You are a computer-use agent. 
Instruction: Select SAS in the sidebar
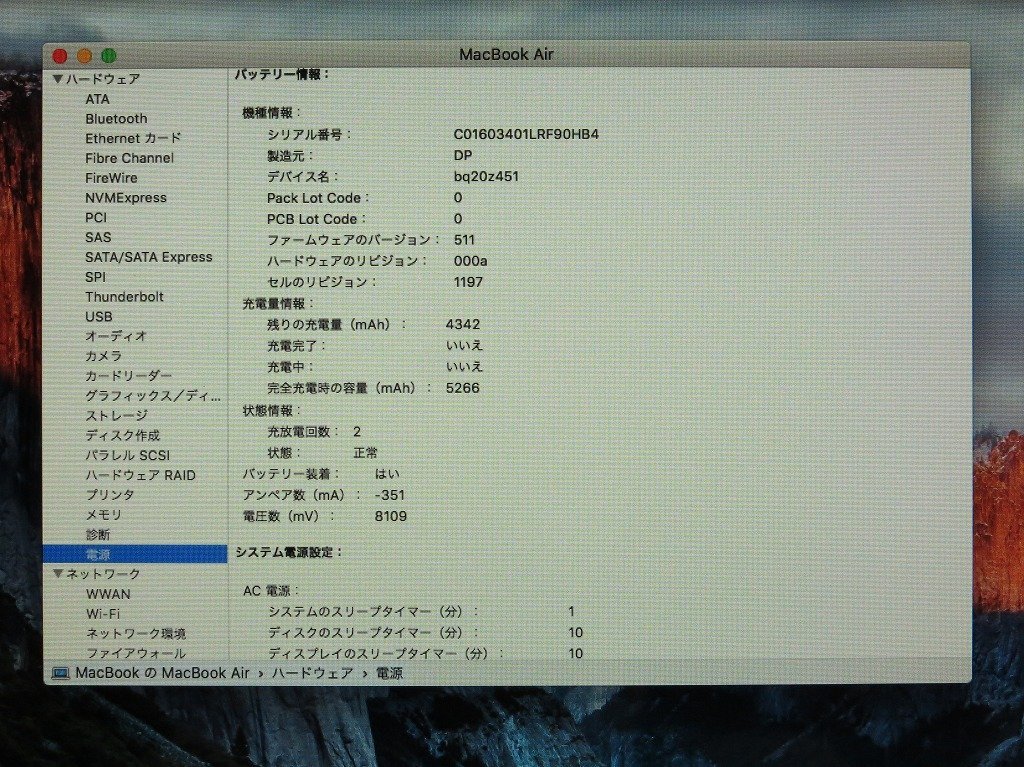click(98, 237)
